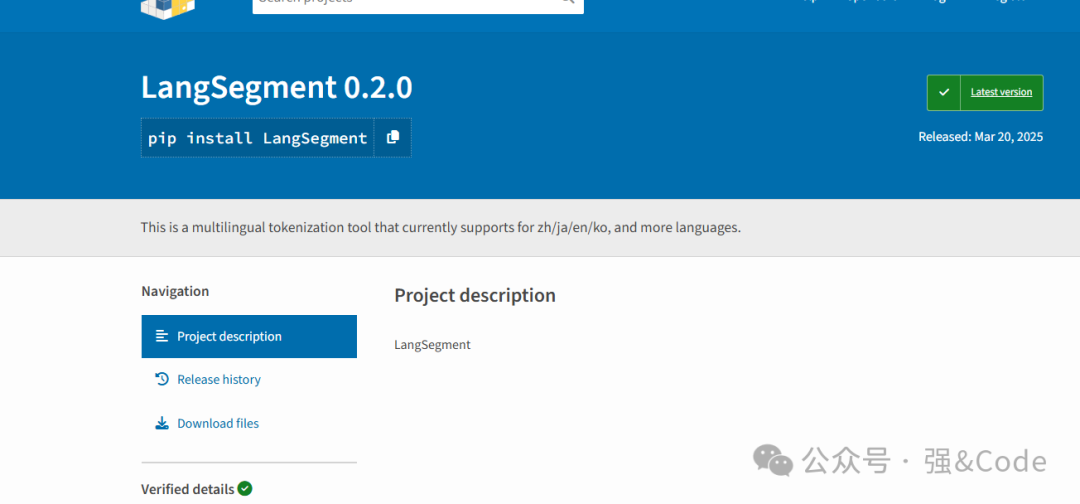Click the Release history clock icon
This screenshot has height=504, width=1080.
pyautogui.click(x=162, y=379)
